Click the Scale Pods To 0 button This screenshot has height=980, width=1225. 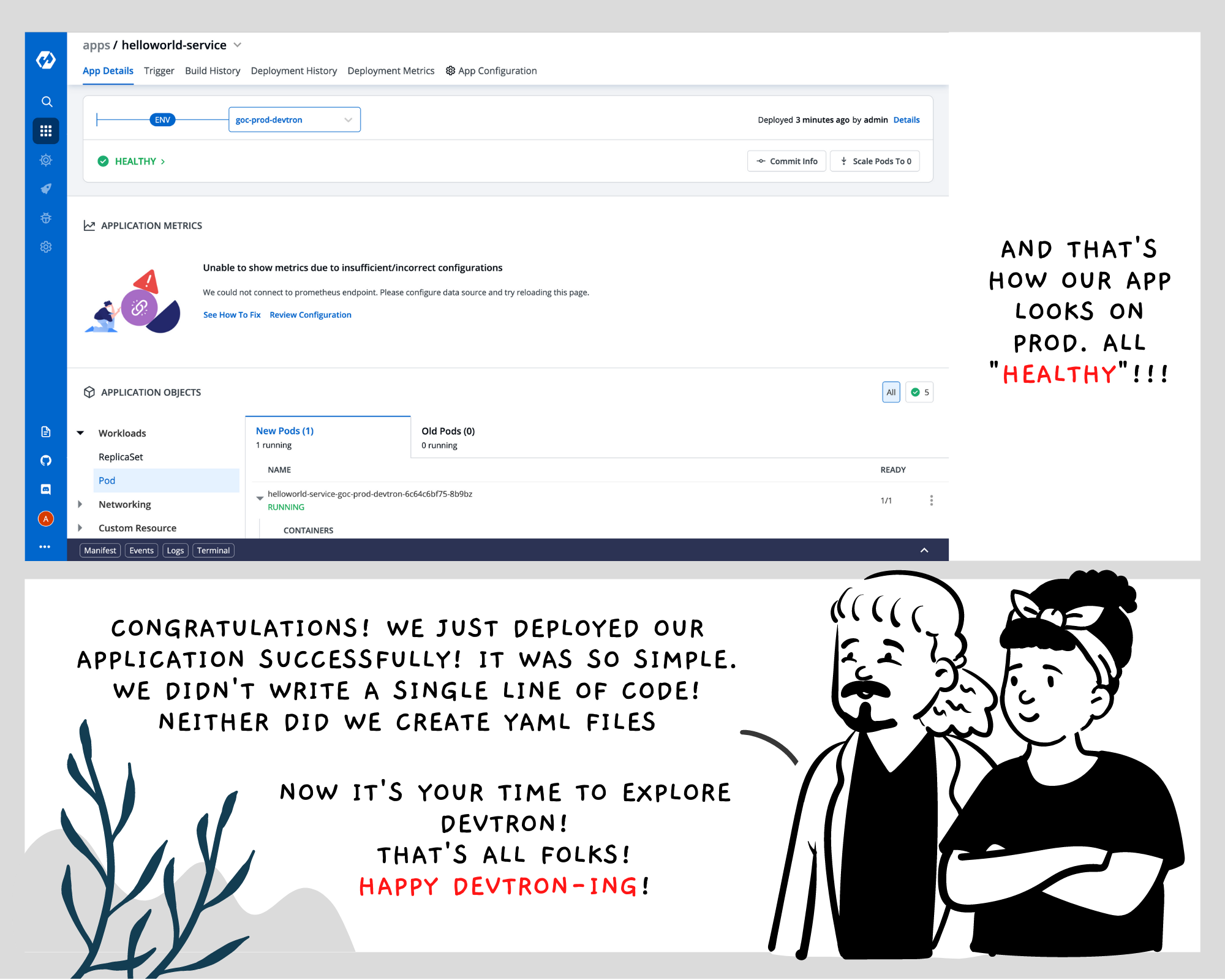(x=875, y=161)
